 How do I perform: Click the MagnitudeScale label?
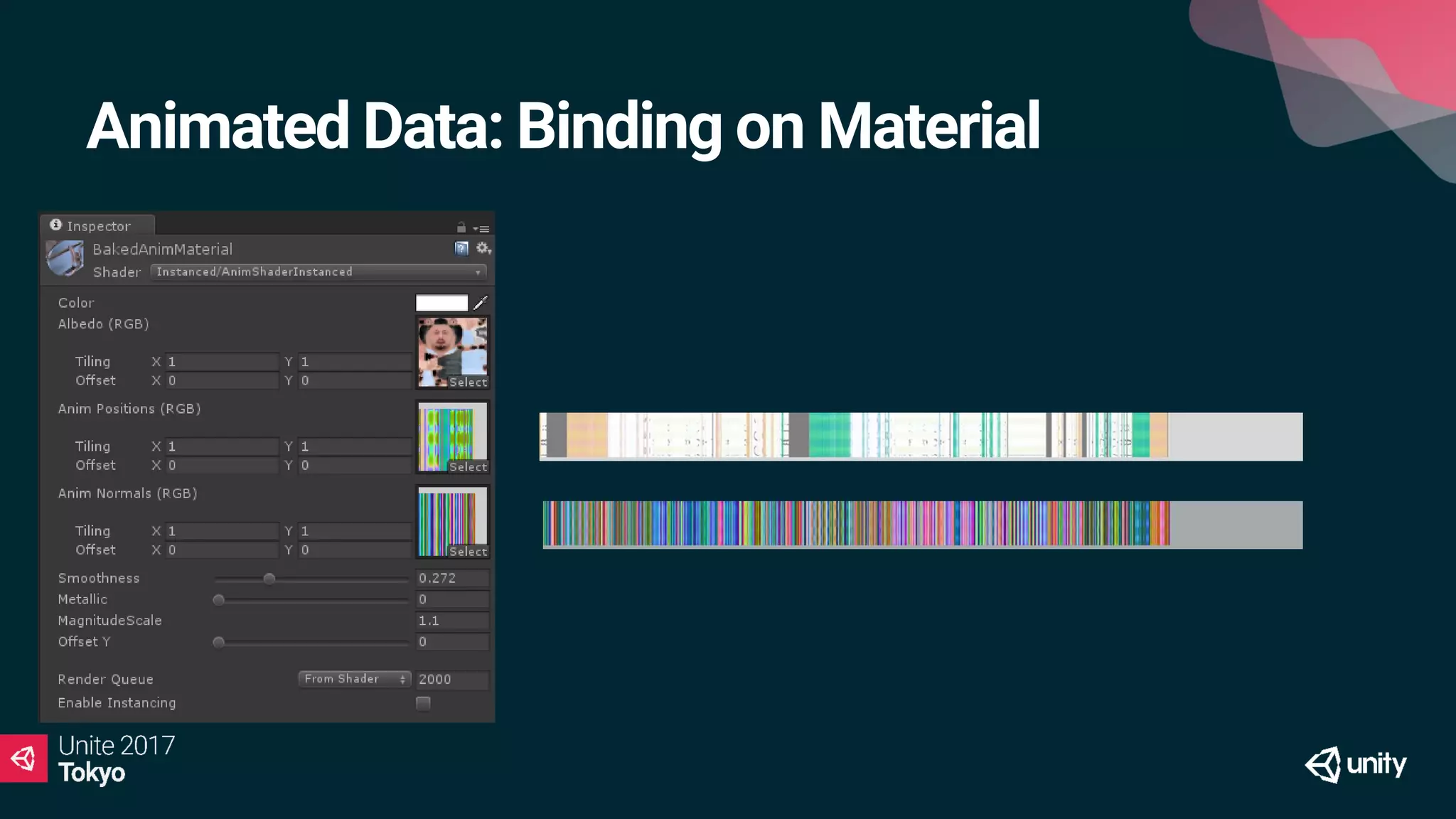click(110, 621)
